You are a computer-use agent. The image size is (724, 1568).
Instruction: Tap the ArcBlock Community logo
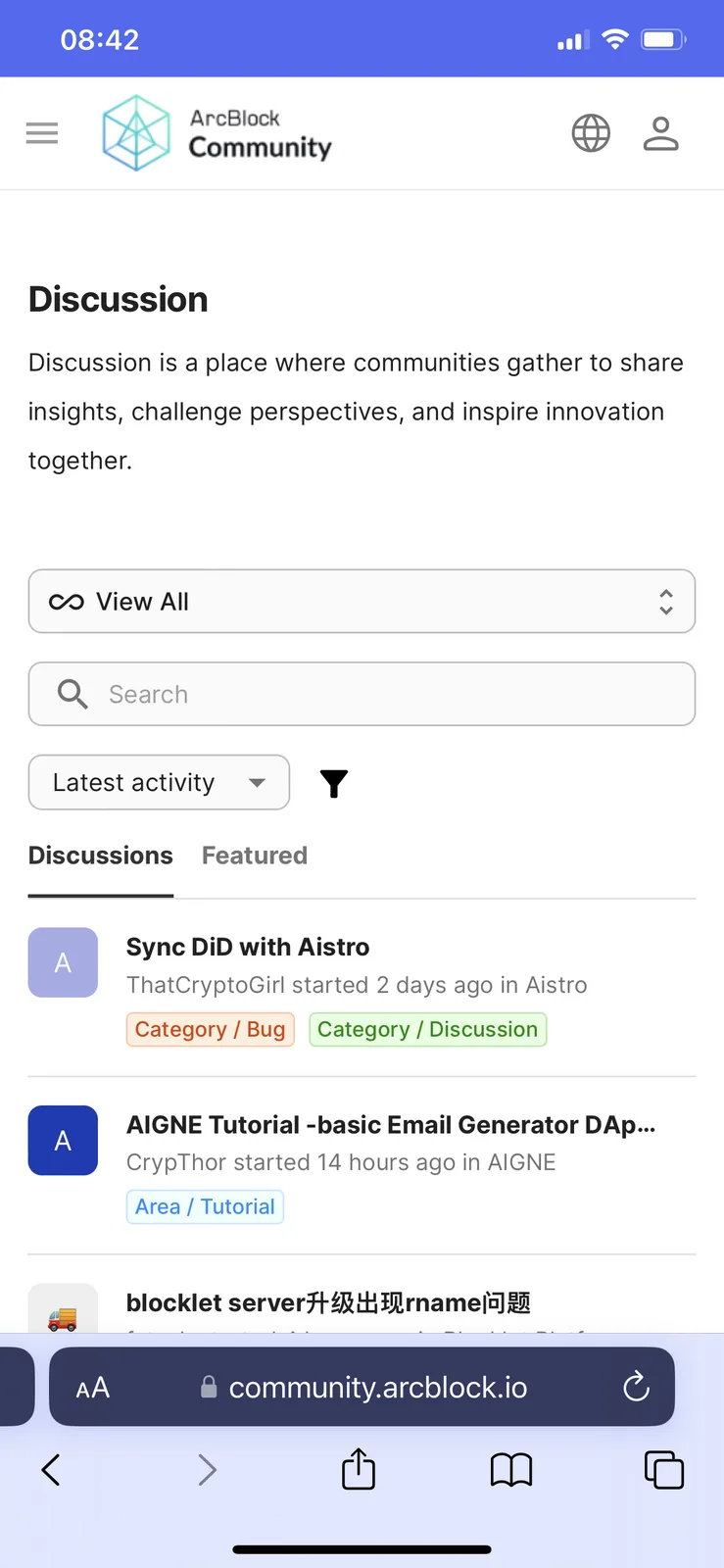tap(217, 133)
